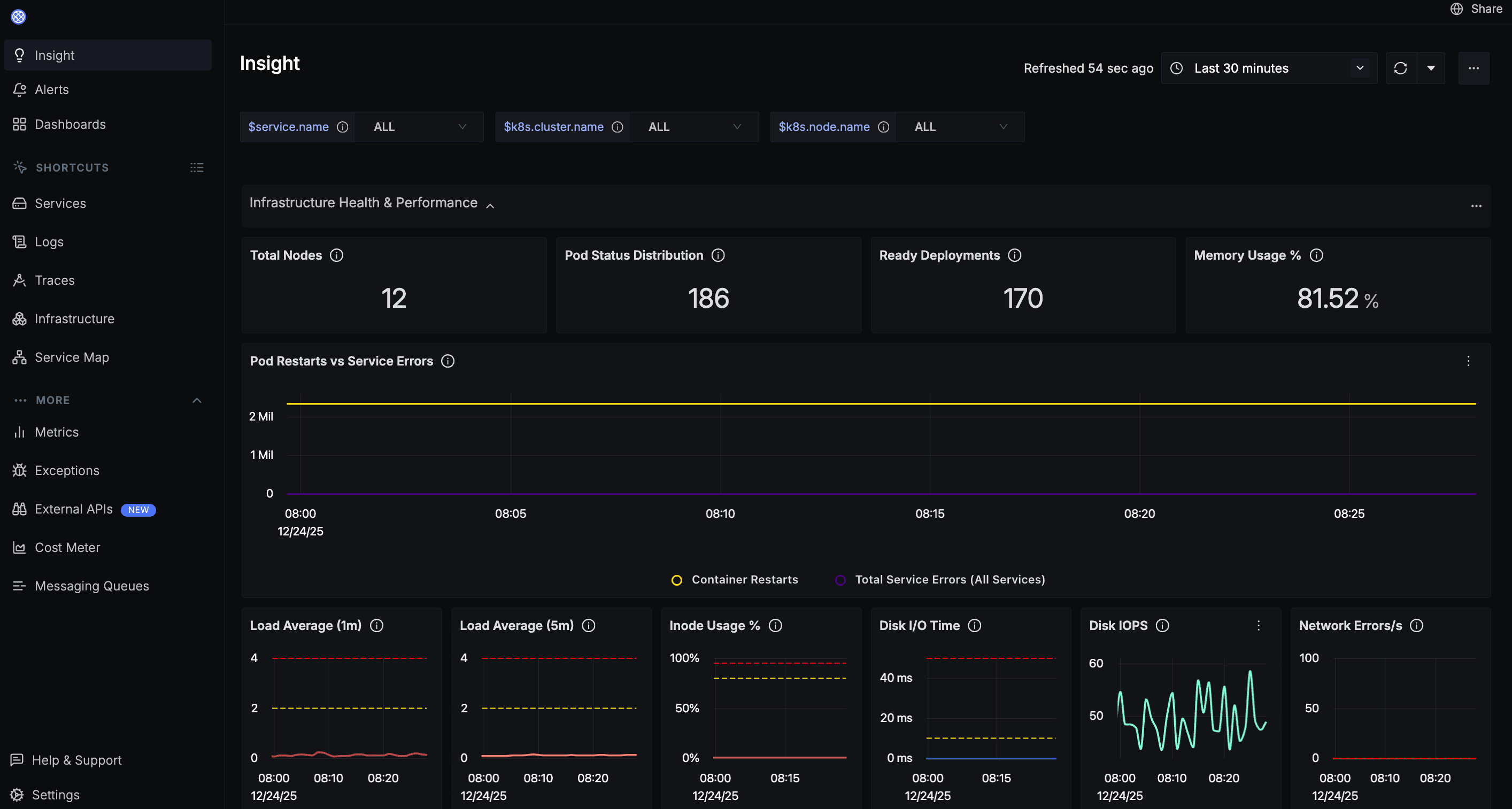Open the Service Map icon
Viewport: 1512px width, 809px height.
tap(19, 357)
